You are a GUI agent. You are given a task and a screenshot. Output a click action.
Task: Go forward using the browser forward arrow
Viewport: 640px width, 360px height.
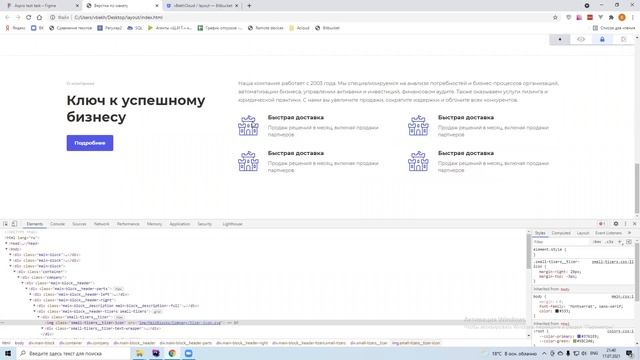(x=18, y=17)
